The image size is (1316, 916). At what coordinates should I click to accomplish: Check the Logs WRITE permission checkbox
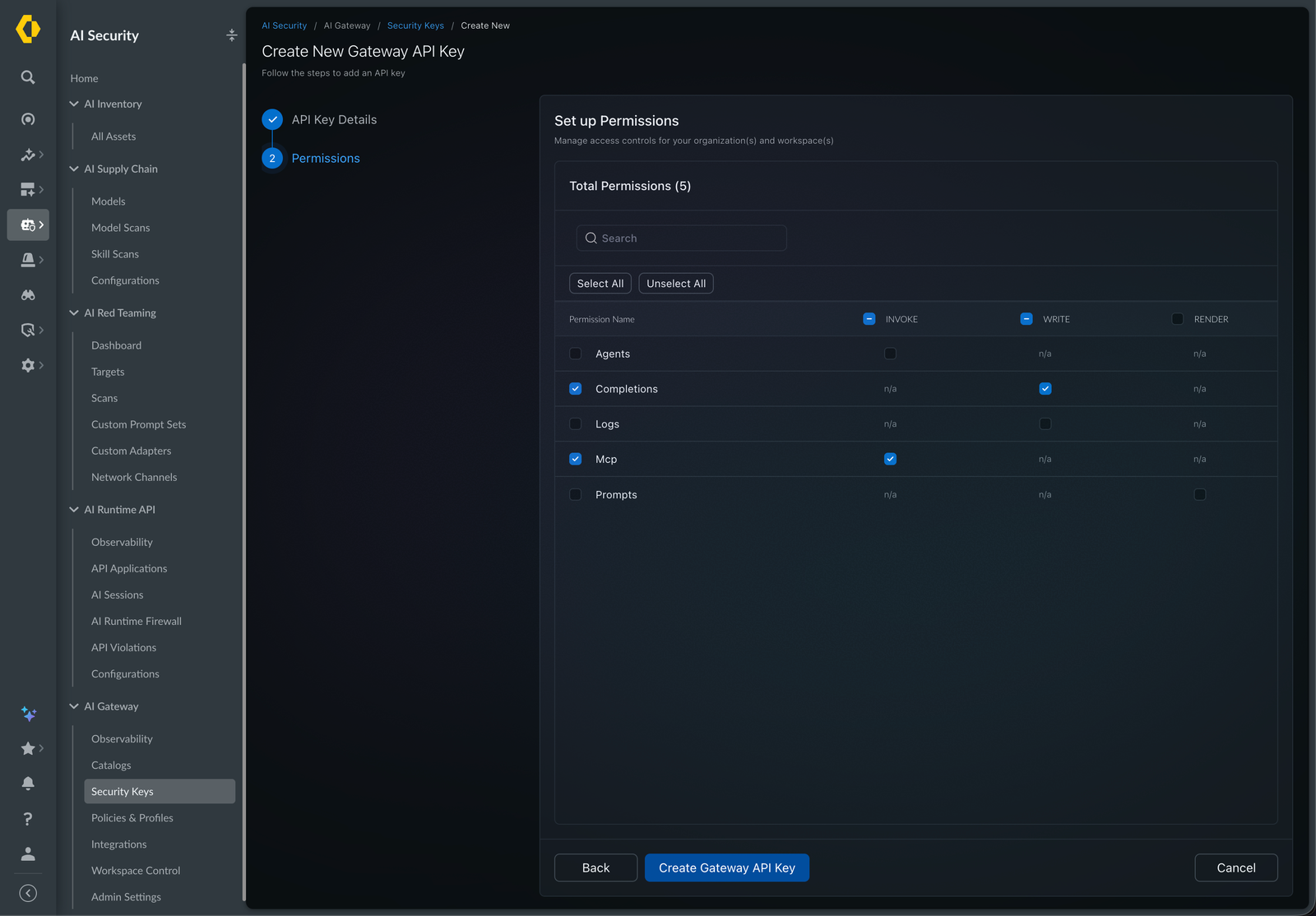click(x=1045, y=424)
